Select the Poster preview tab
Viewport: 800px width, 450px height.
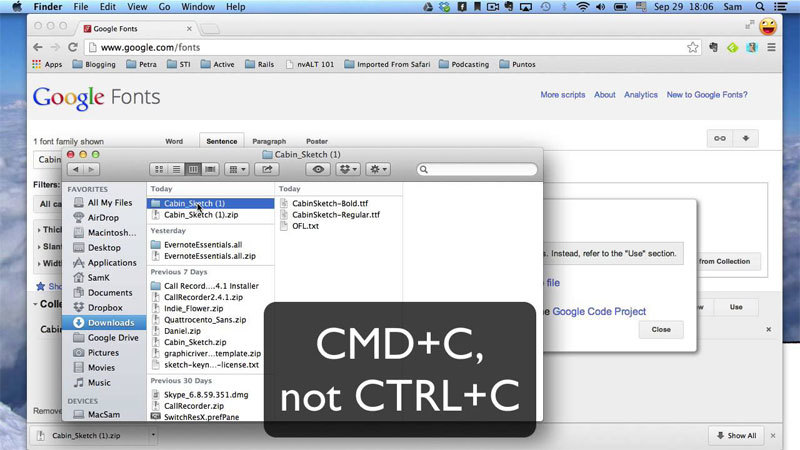(316, 141)
